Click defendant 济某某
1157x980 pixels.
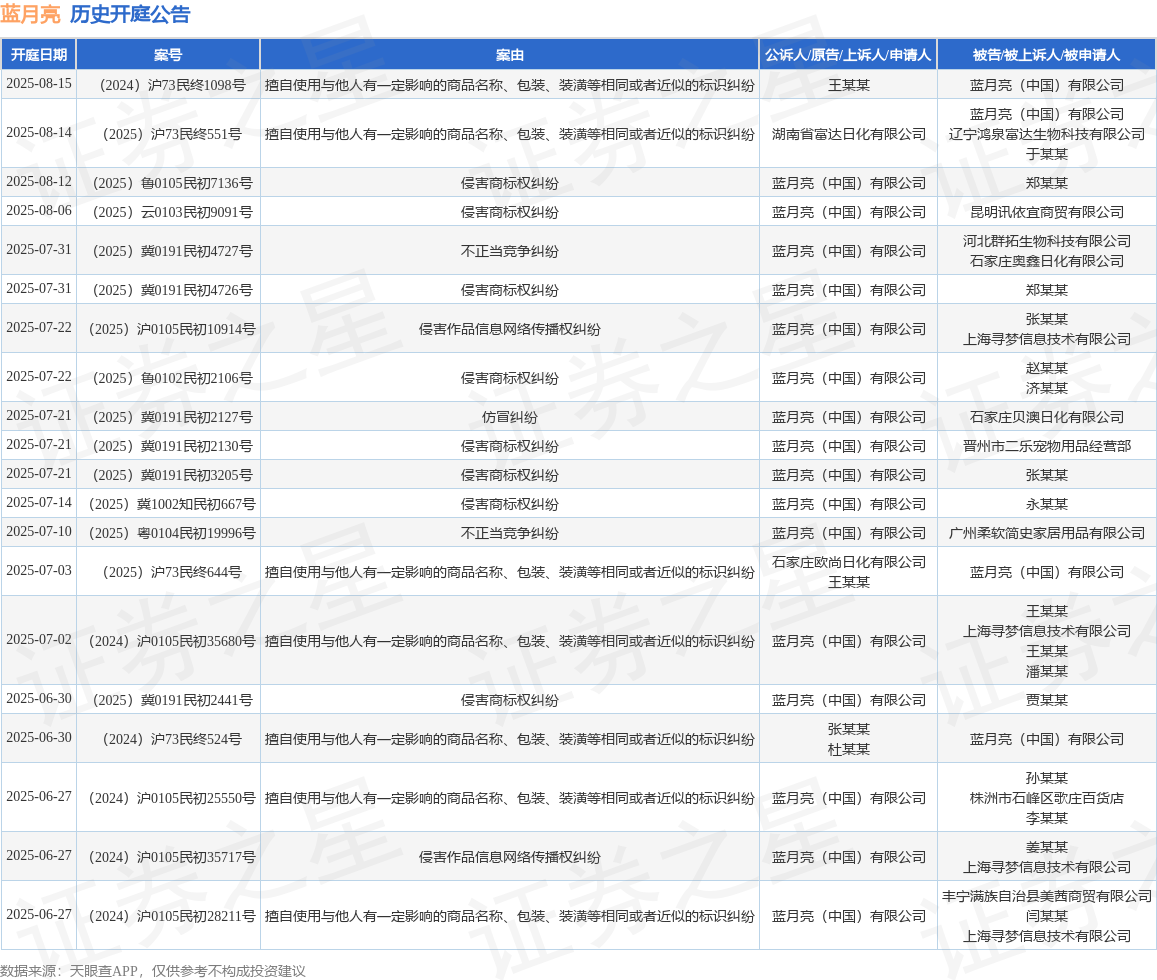1046,387
